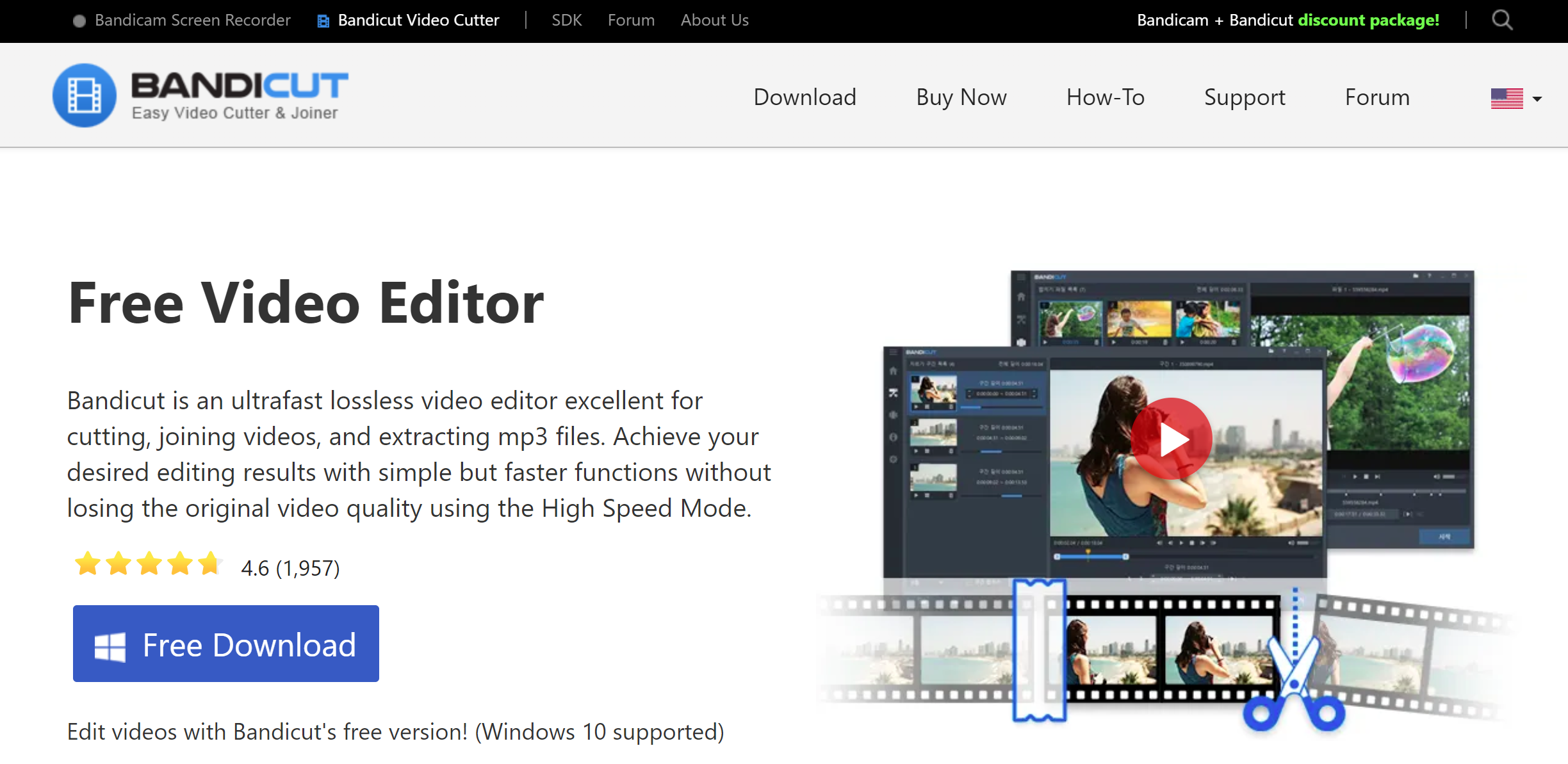This screenshot has width=1568, height=764.
Task: Click the Bandicam Screen Recorder icon
Action: tap(79, 18)
